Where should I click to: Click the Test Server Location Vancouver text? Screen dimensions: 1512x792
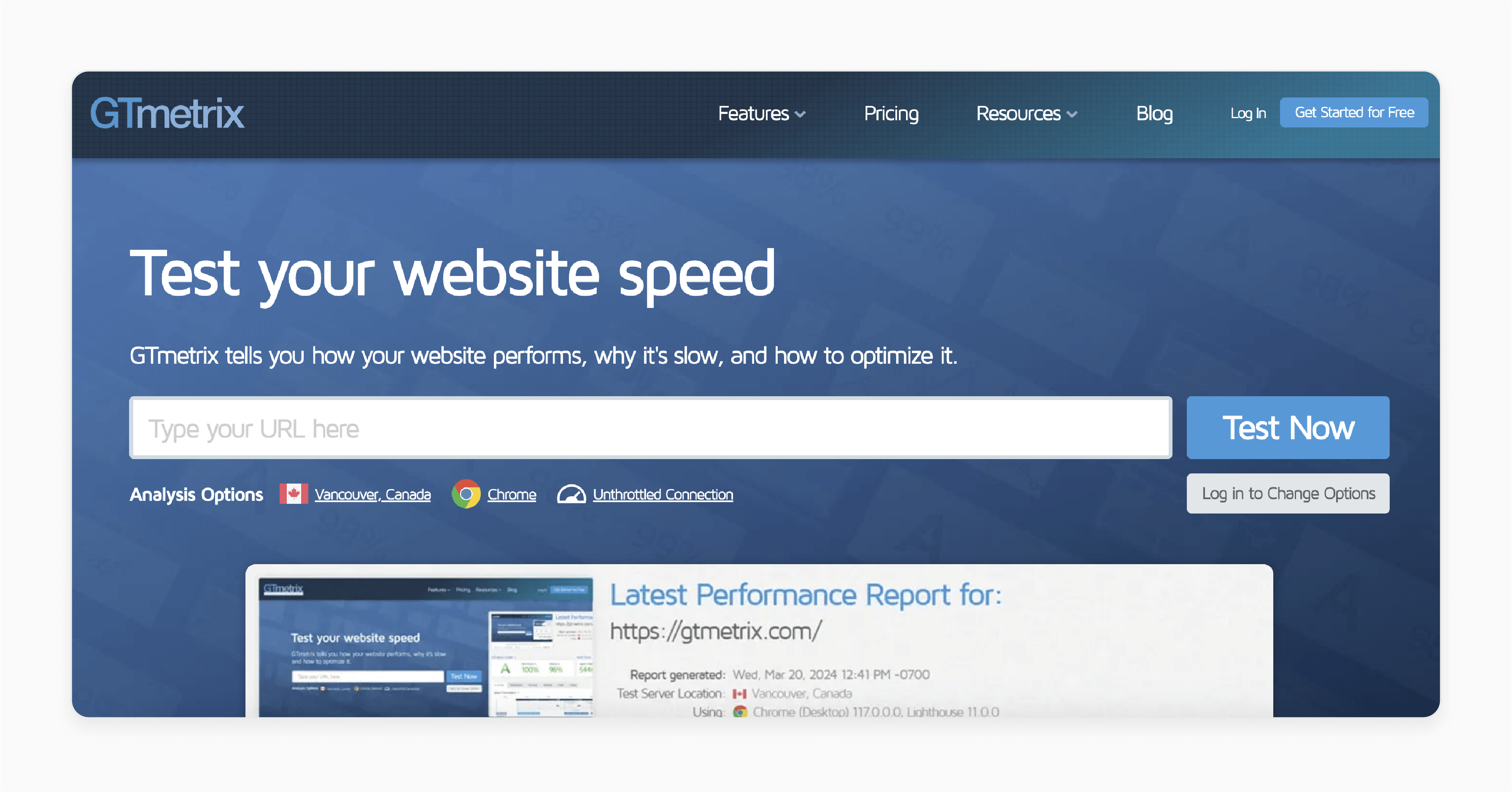[802, 693]
